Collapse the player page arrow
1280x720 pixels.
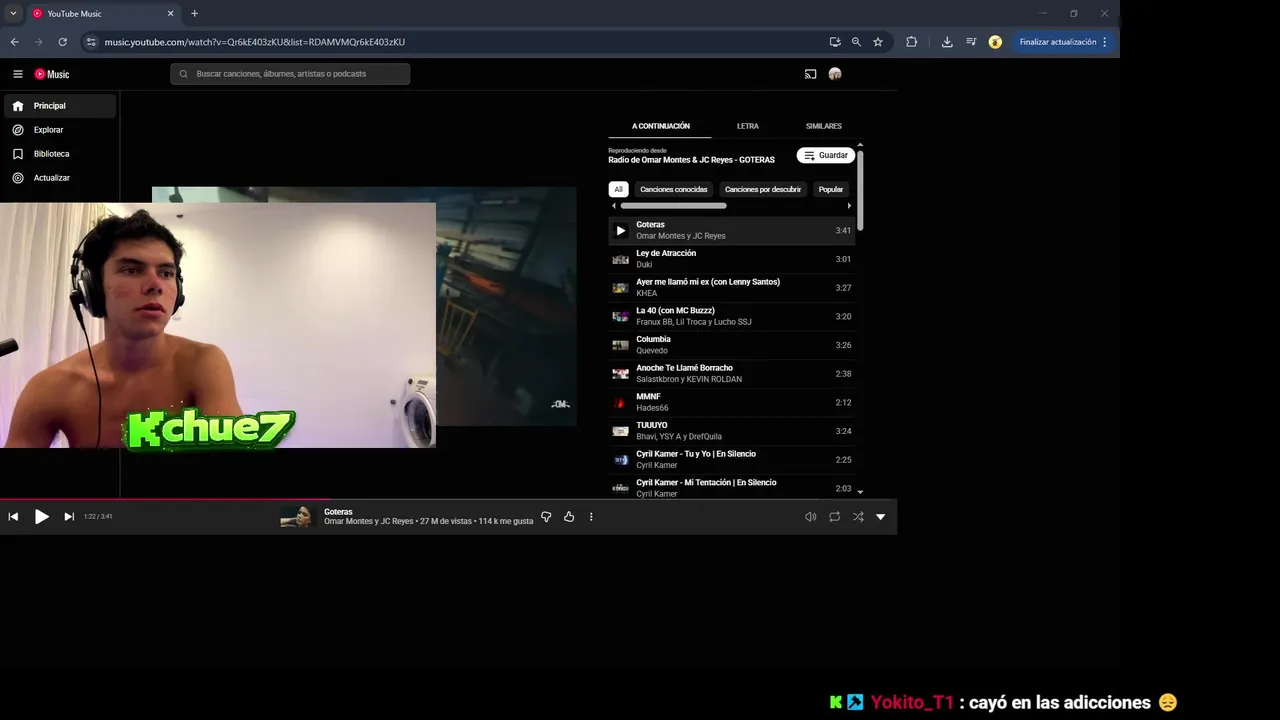(881, 517)
